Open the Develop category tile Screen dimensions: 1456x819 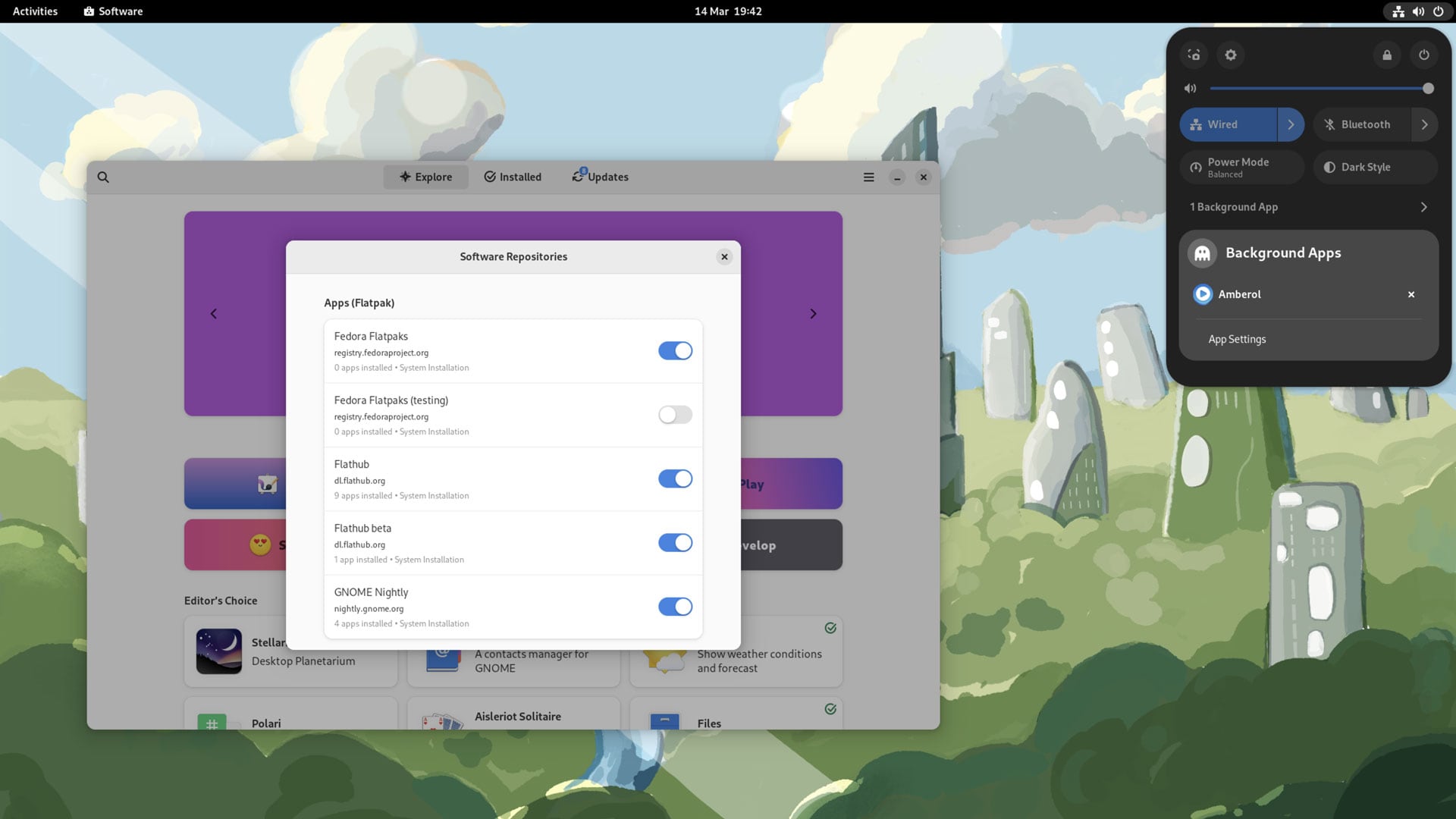(792, 545)
